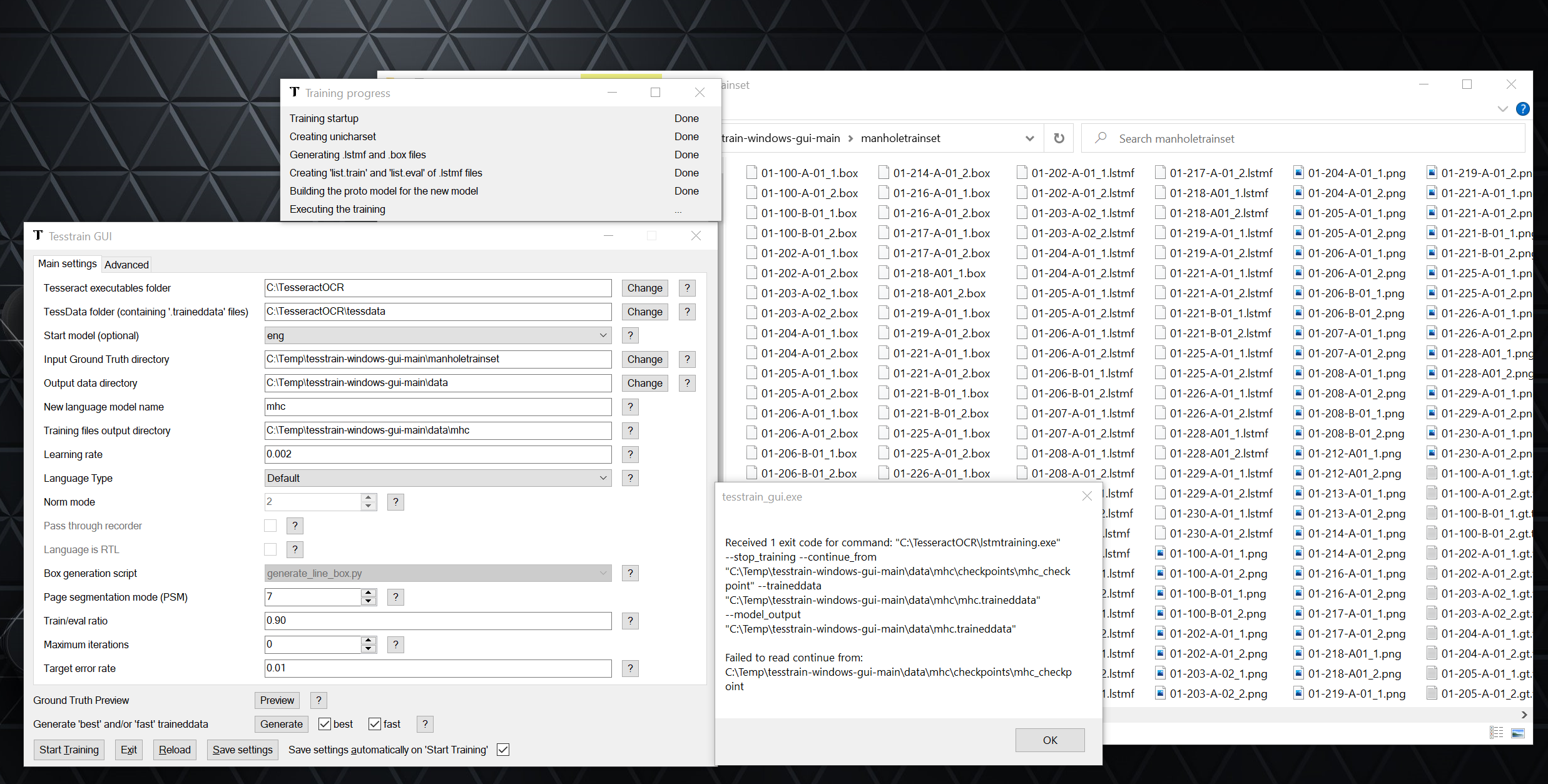1548x784 pixels.
Task: Toggle the 'best' traineddata checkbox
Action: click(x=325, y=724)
